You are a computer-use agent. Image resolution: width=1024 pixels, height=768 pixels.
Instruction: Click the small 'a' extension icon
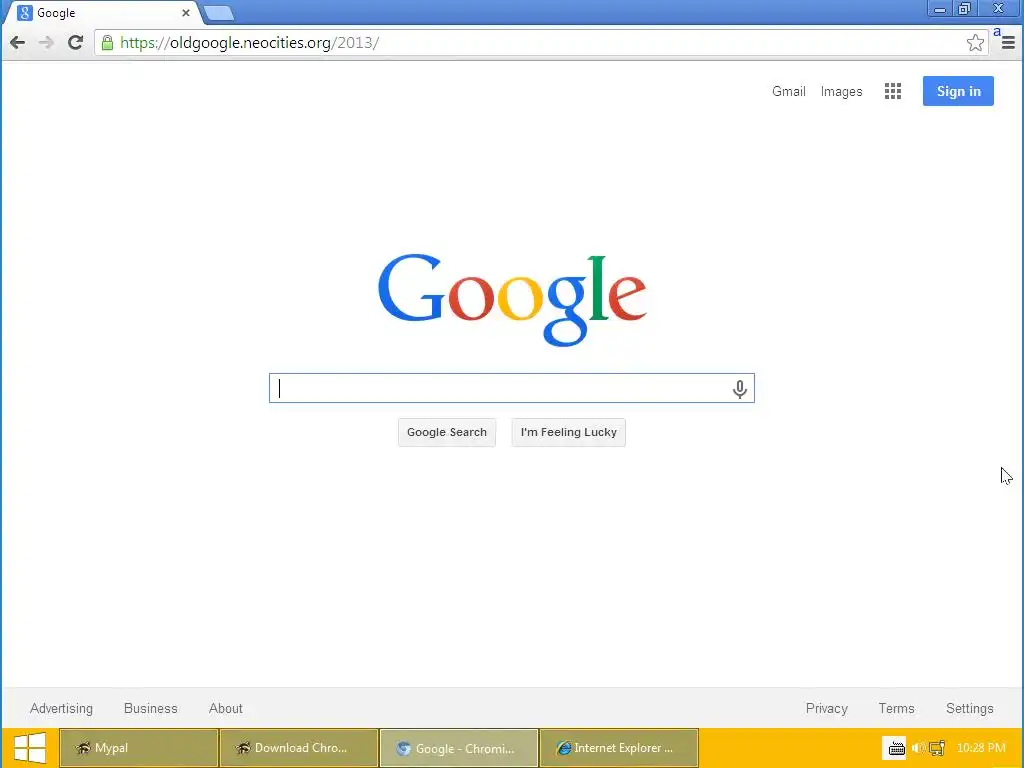(x=997, y=31)
